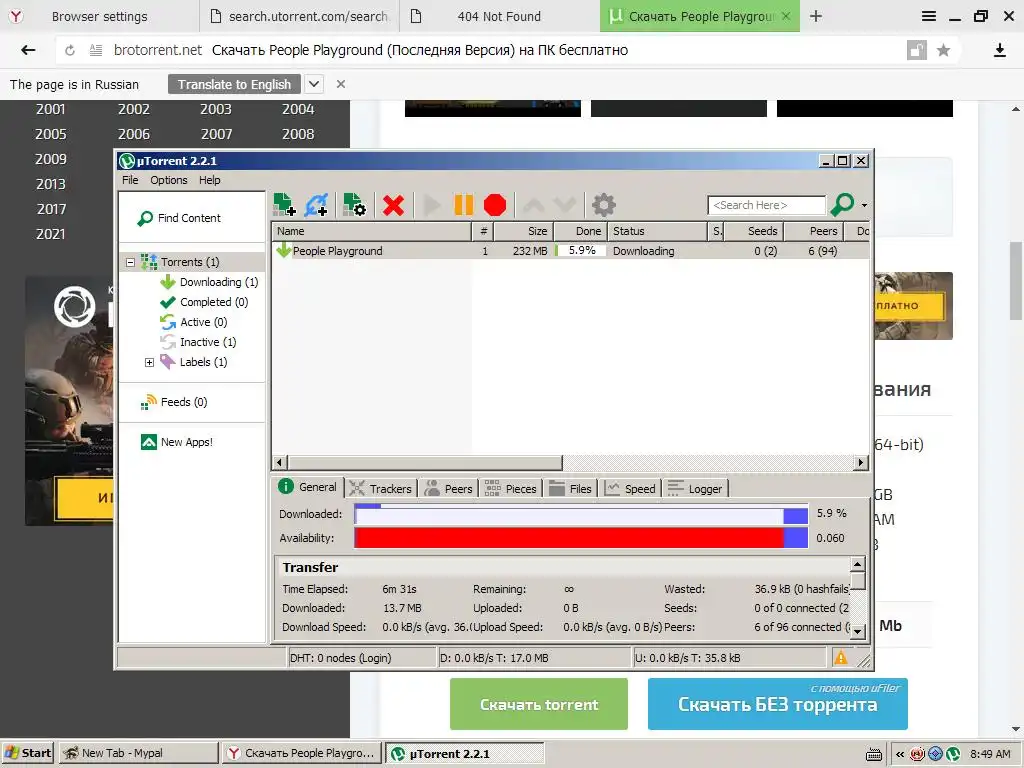Screen dimensions: 1024x768
Task: Collapse the Torrents (1) tree node
Action: 131,262
